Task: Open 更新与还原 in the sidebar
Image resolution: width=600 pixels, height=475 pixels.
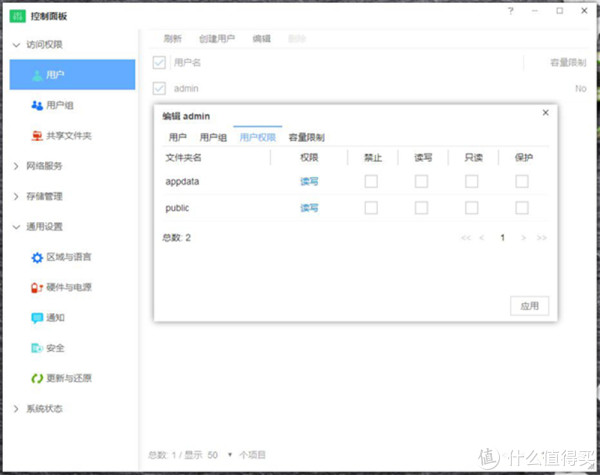Action: pyautogui.click(x=37, y=379)
